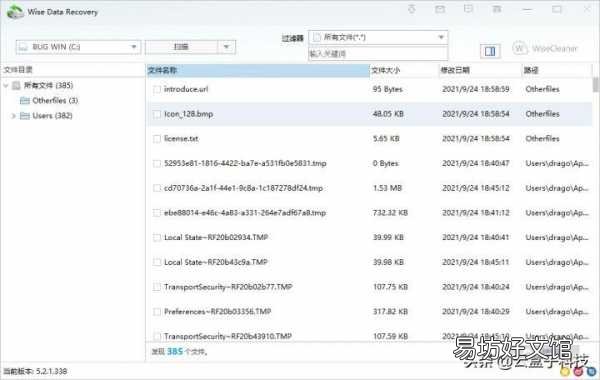Collapse the 所有文件 (385) tree node

(6, 85)
